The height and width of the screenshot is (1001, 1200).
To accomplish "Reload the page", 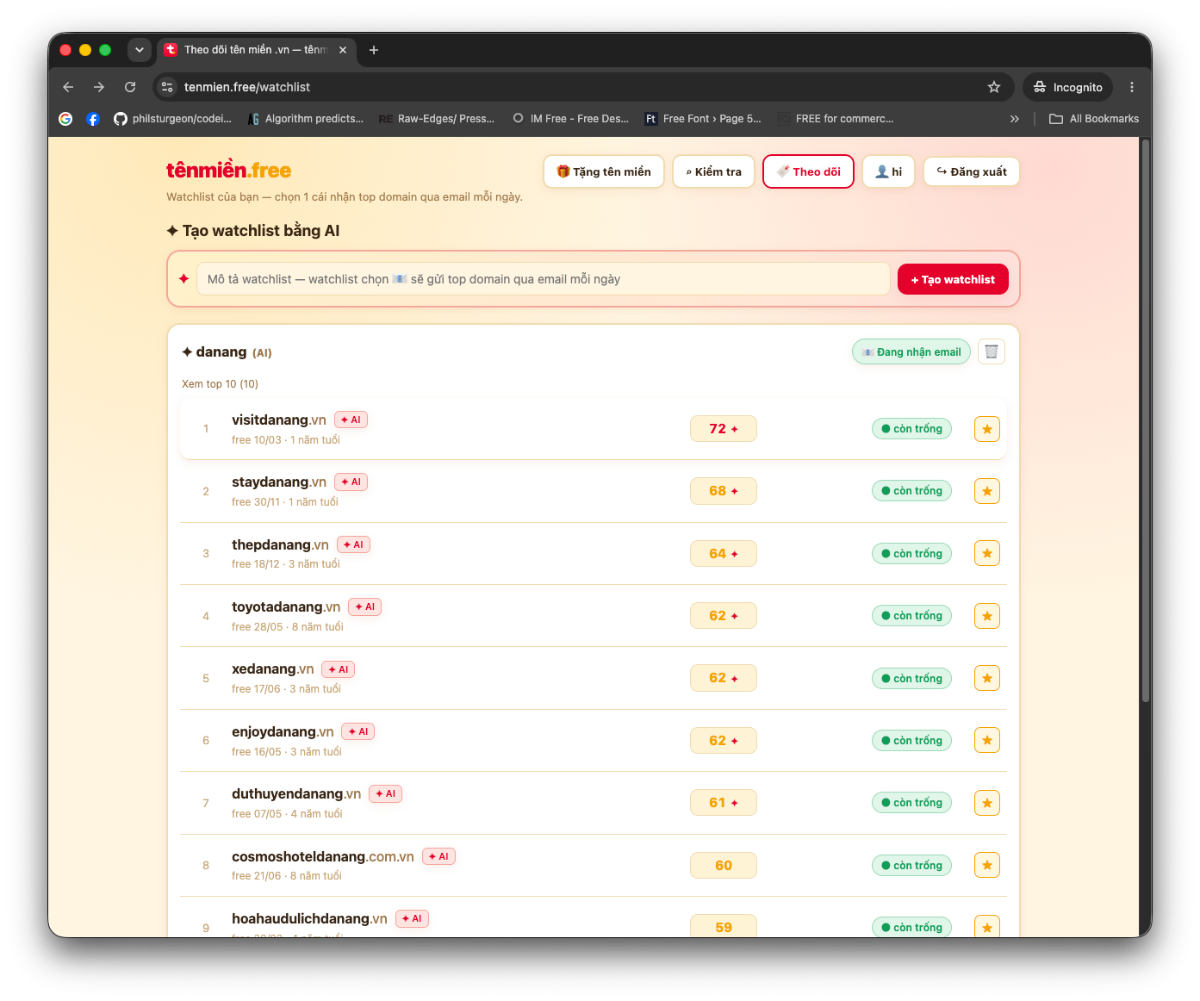I will (x=130, y=87).
